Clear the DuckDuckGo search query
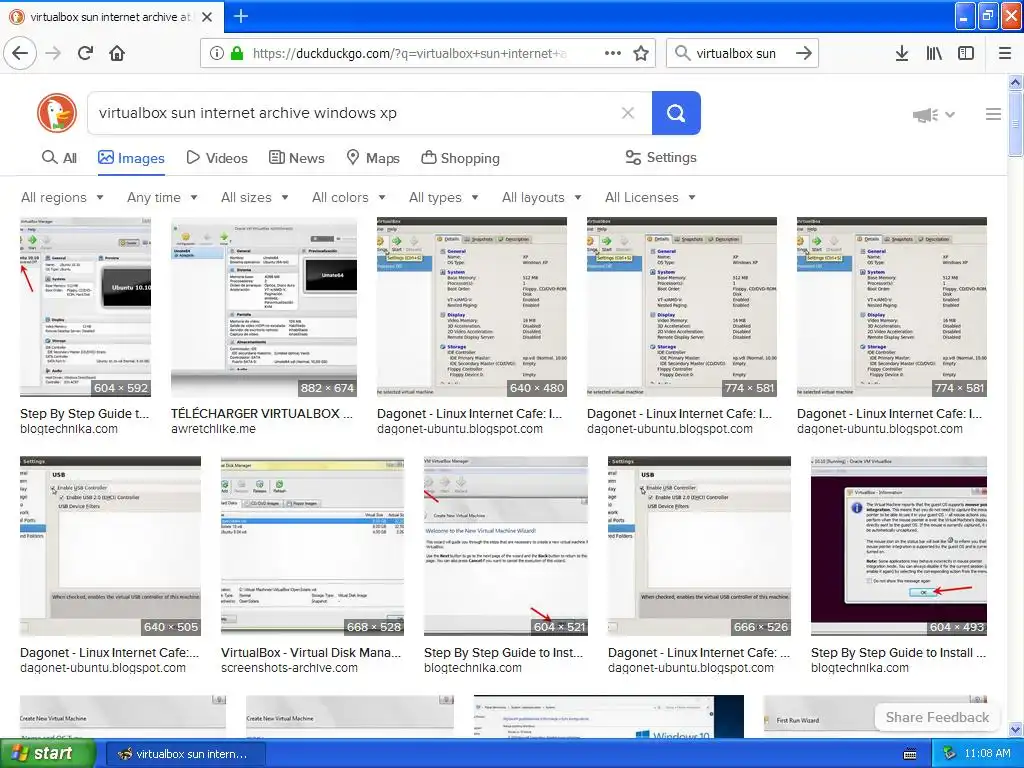Image resolution: width=1024 pixels, height=768 pixels. point(628,113)
